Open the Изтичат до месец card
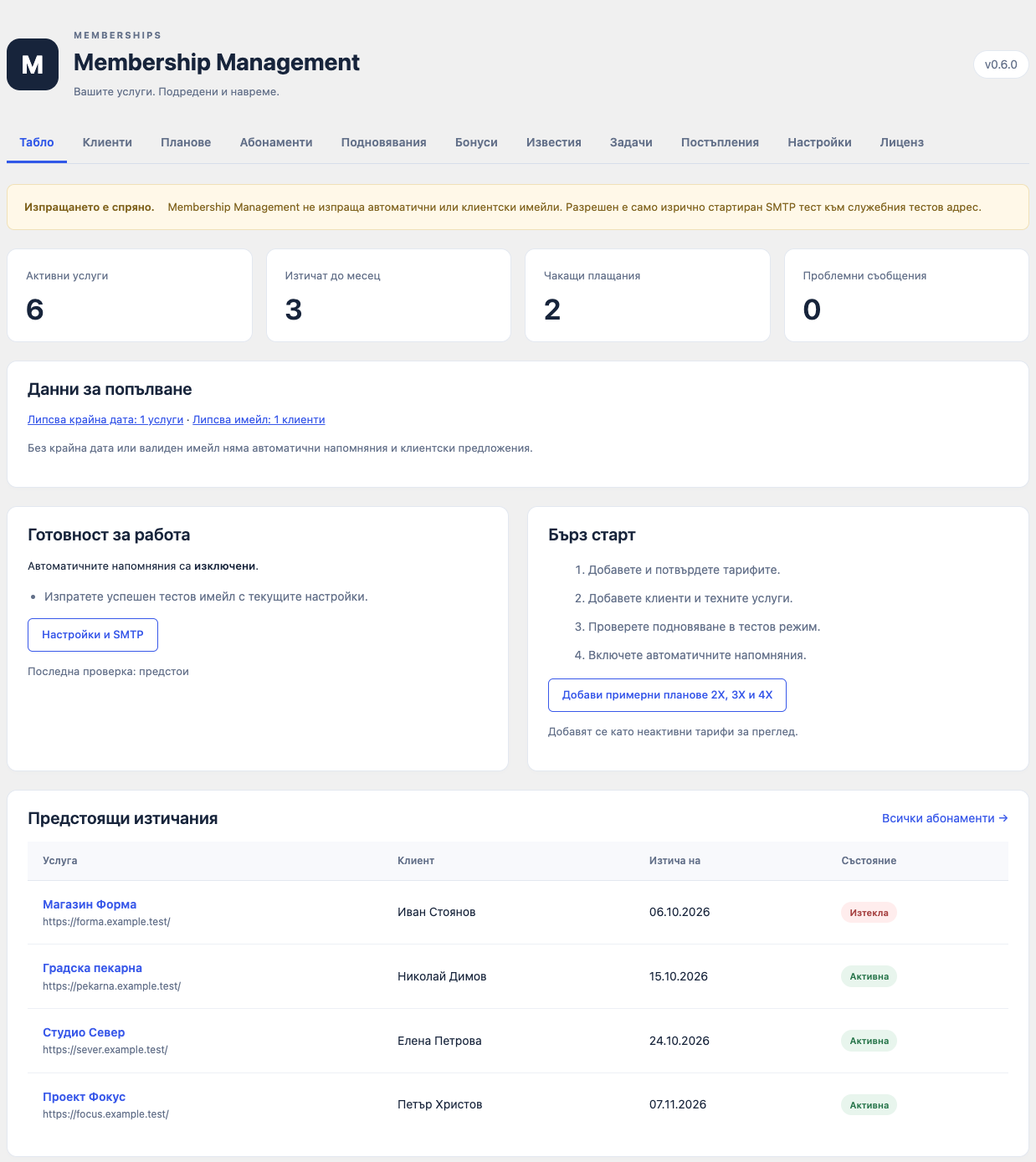 [388, 295]
